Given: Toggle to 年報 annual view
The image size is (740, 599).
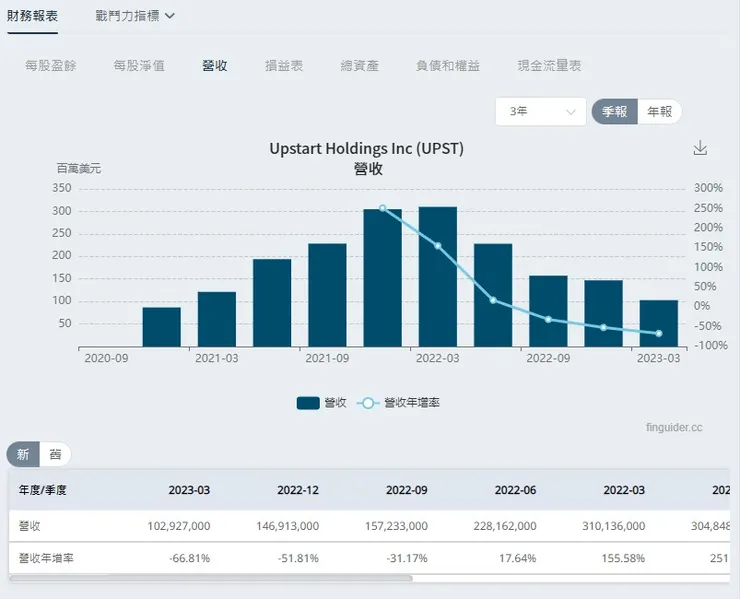Looking at the screenshot, I should [x=659, y=112].
